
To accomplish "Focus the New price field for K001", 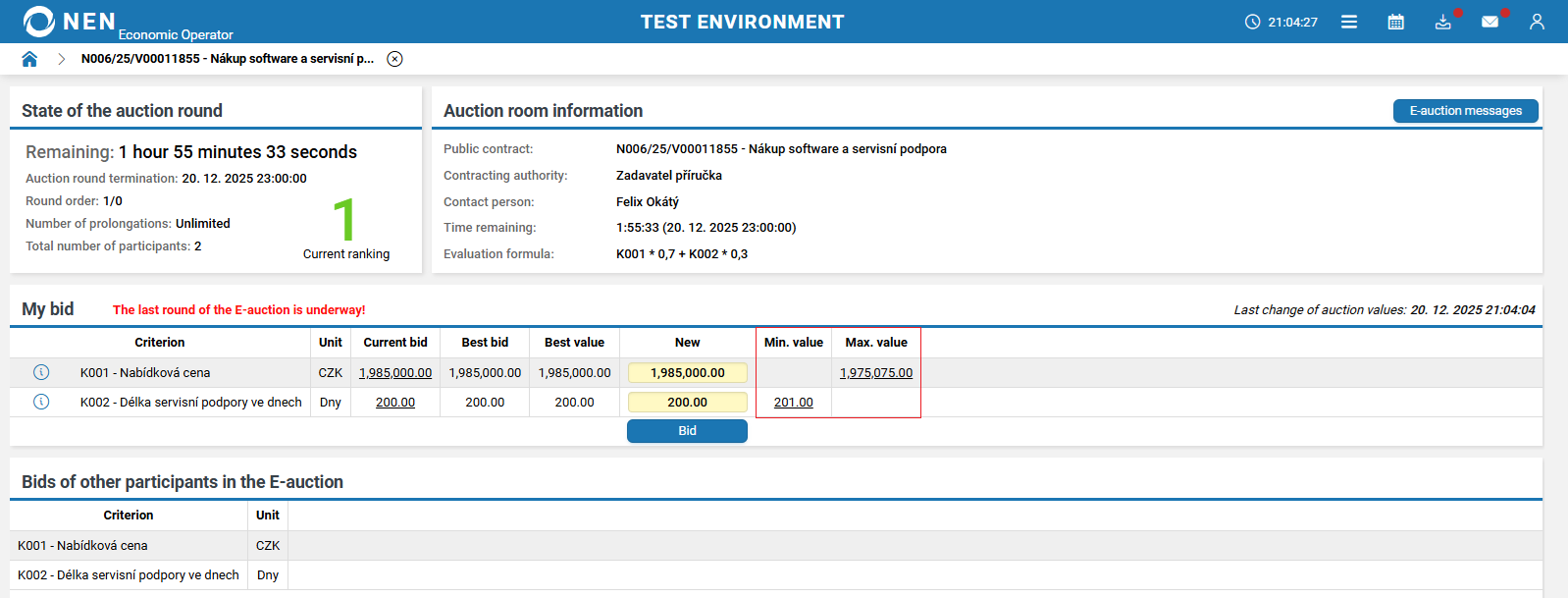I will point(687,373).
